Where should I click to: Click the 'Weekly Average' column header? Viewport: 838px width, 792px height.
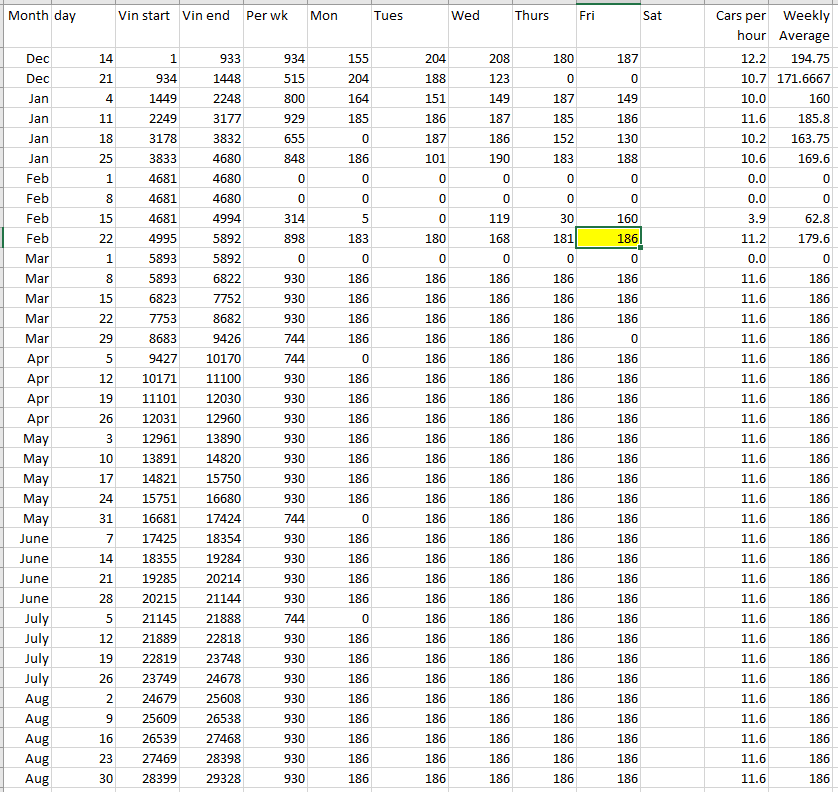(805, 26)
